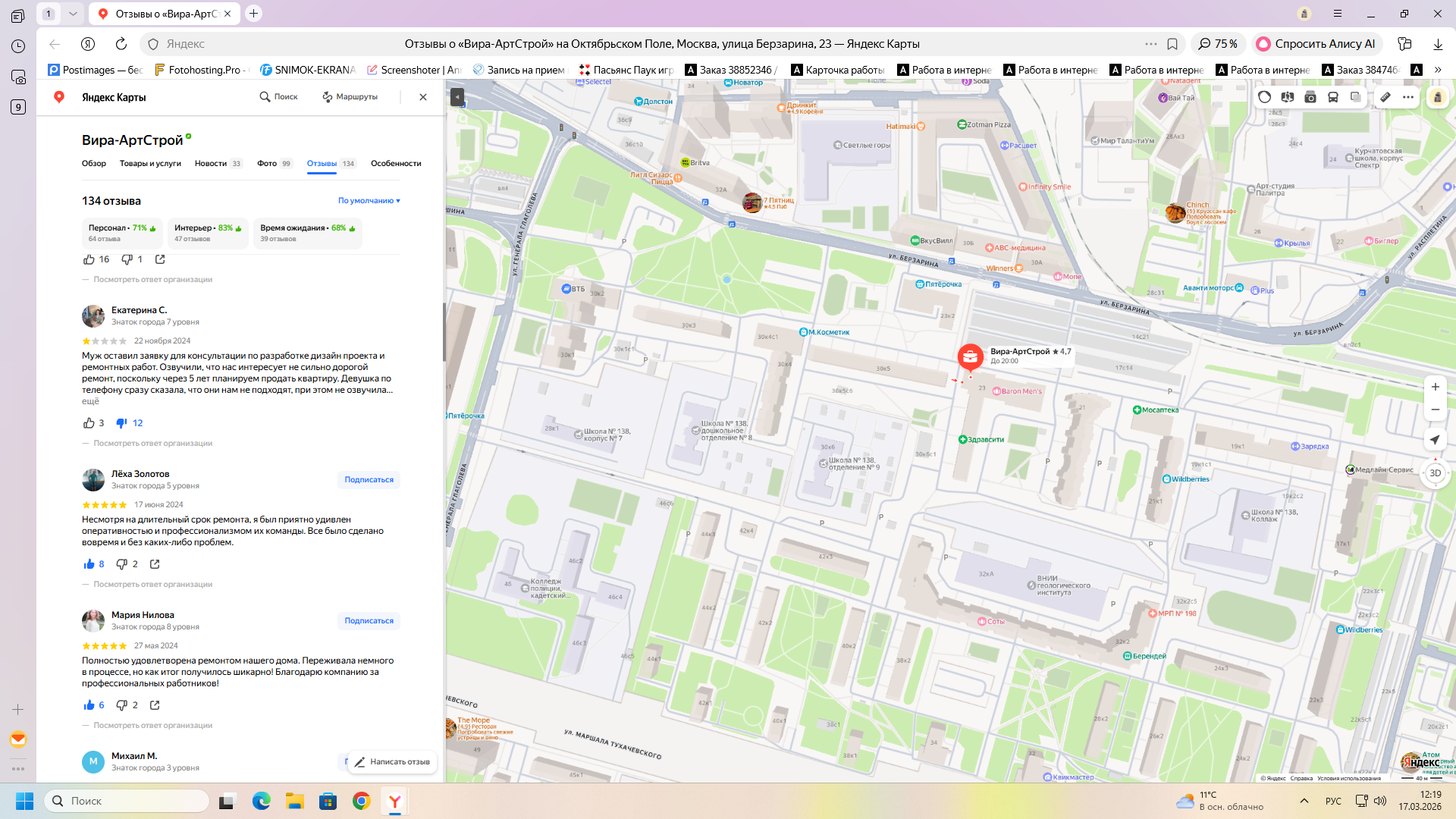Open the map layers switcher
This screenshot has height=819, width=1456.
1355,97
